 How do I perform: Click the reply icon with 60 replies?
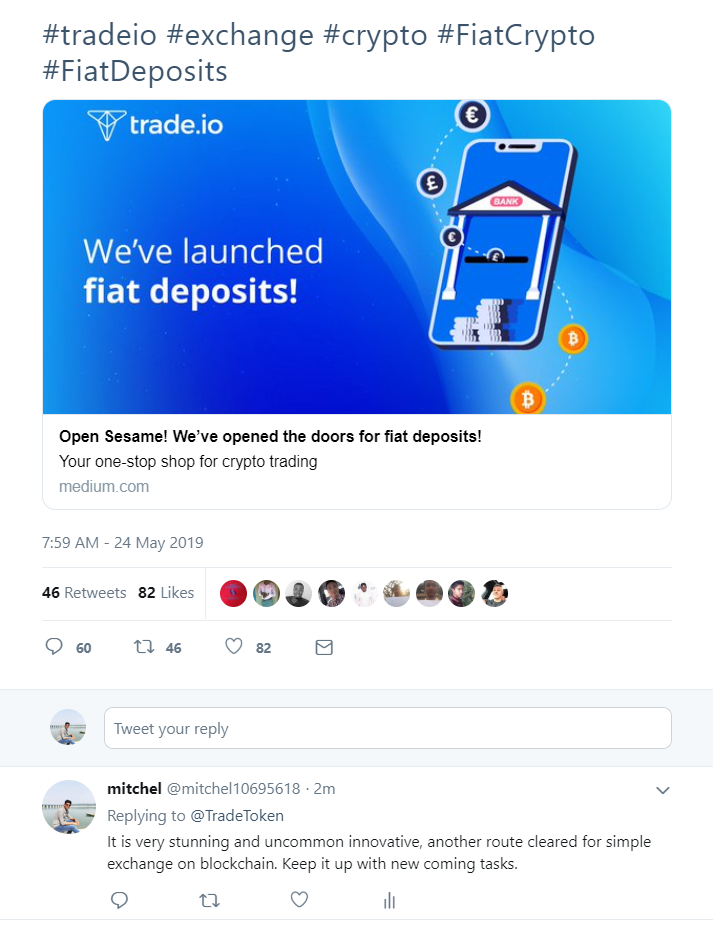55,647
